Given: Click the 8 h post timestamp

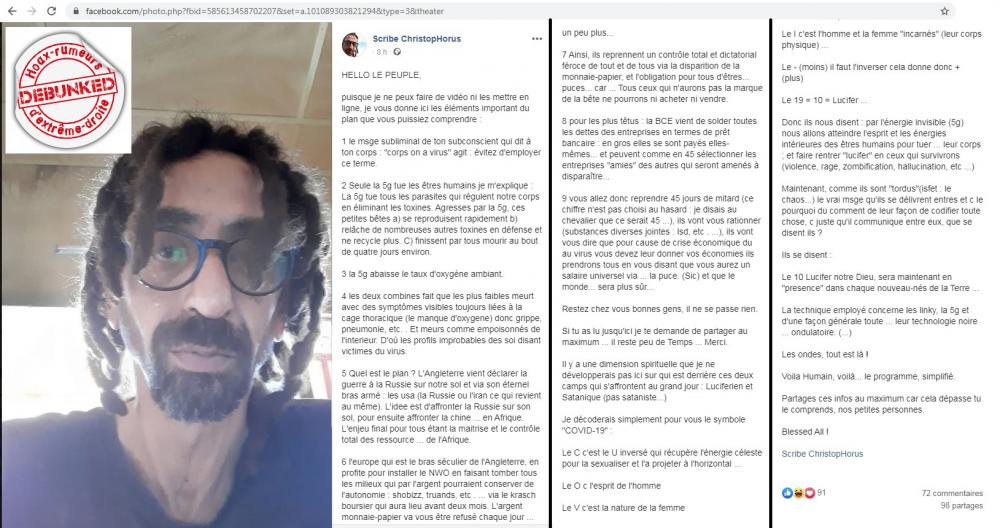Looking at the screenshot, I should click(x=381, y=52).
